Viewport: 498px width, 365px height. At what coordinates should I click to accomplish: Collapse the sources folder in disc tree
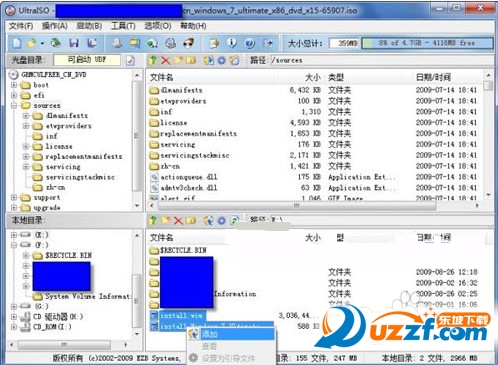click(14, 106)
